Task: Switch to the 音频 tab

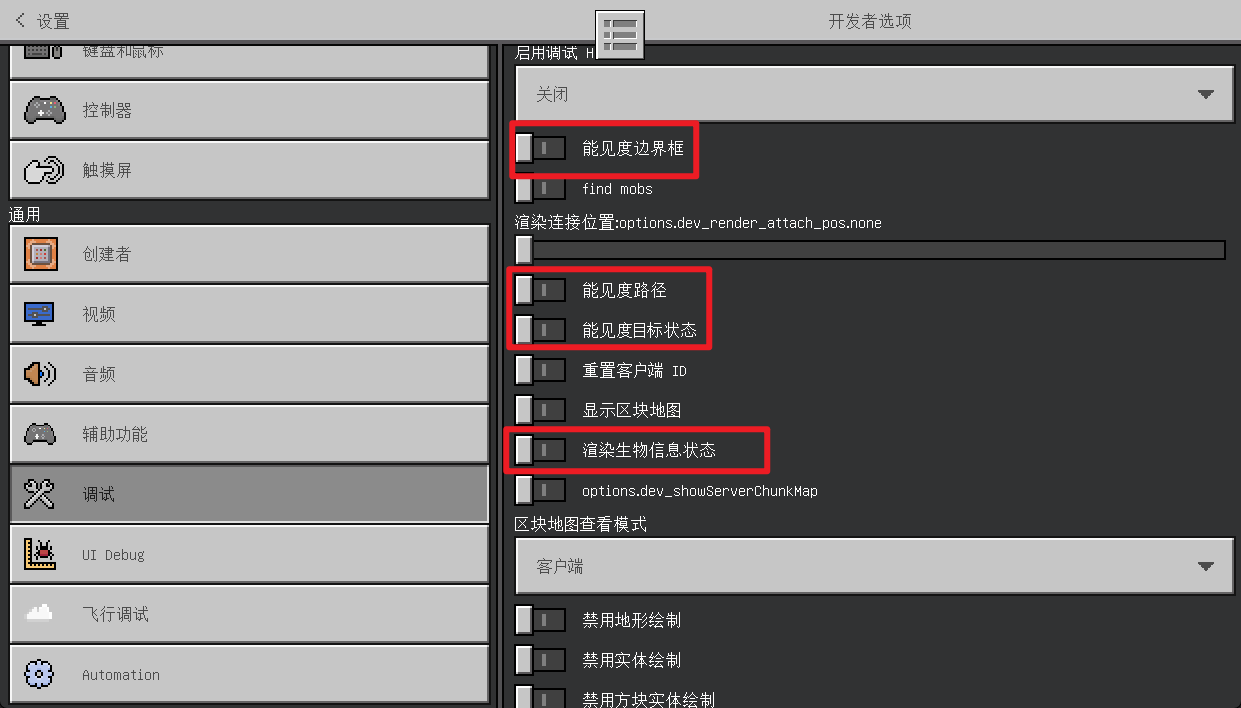Action: [x=249, y=374]
